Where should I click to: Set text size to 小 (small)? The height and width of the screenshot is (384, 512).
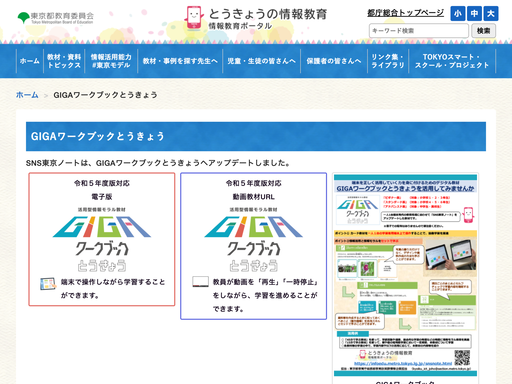(x=458, y=14)
